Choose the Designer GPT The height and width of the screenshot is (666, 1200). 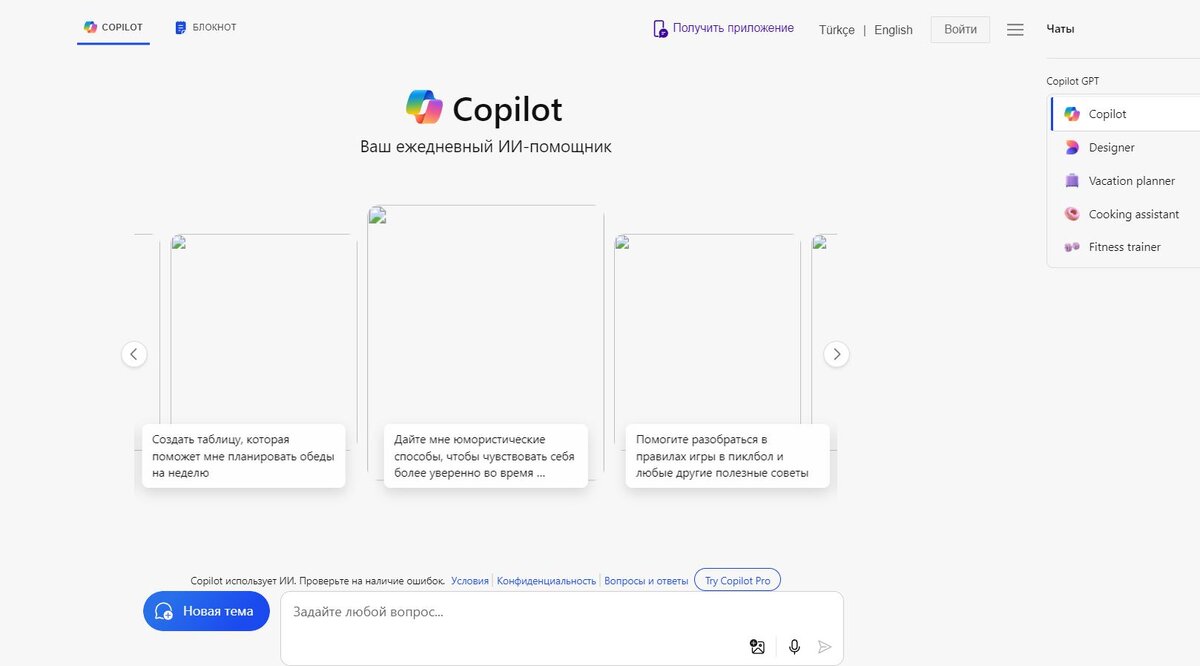coord(1125,147)
